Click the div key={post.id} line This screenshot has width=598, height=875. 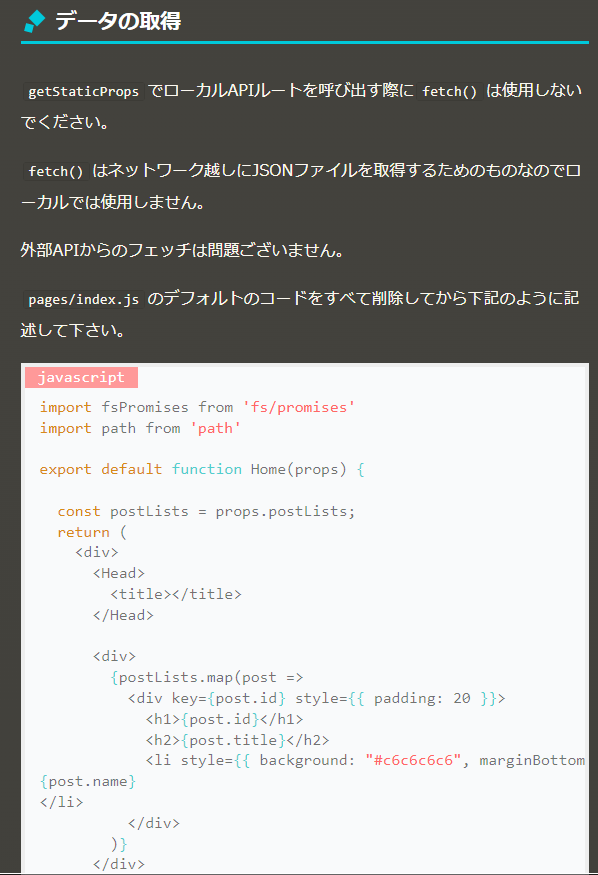[x=316, y=699]
